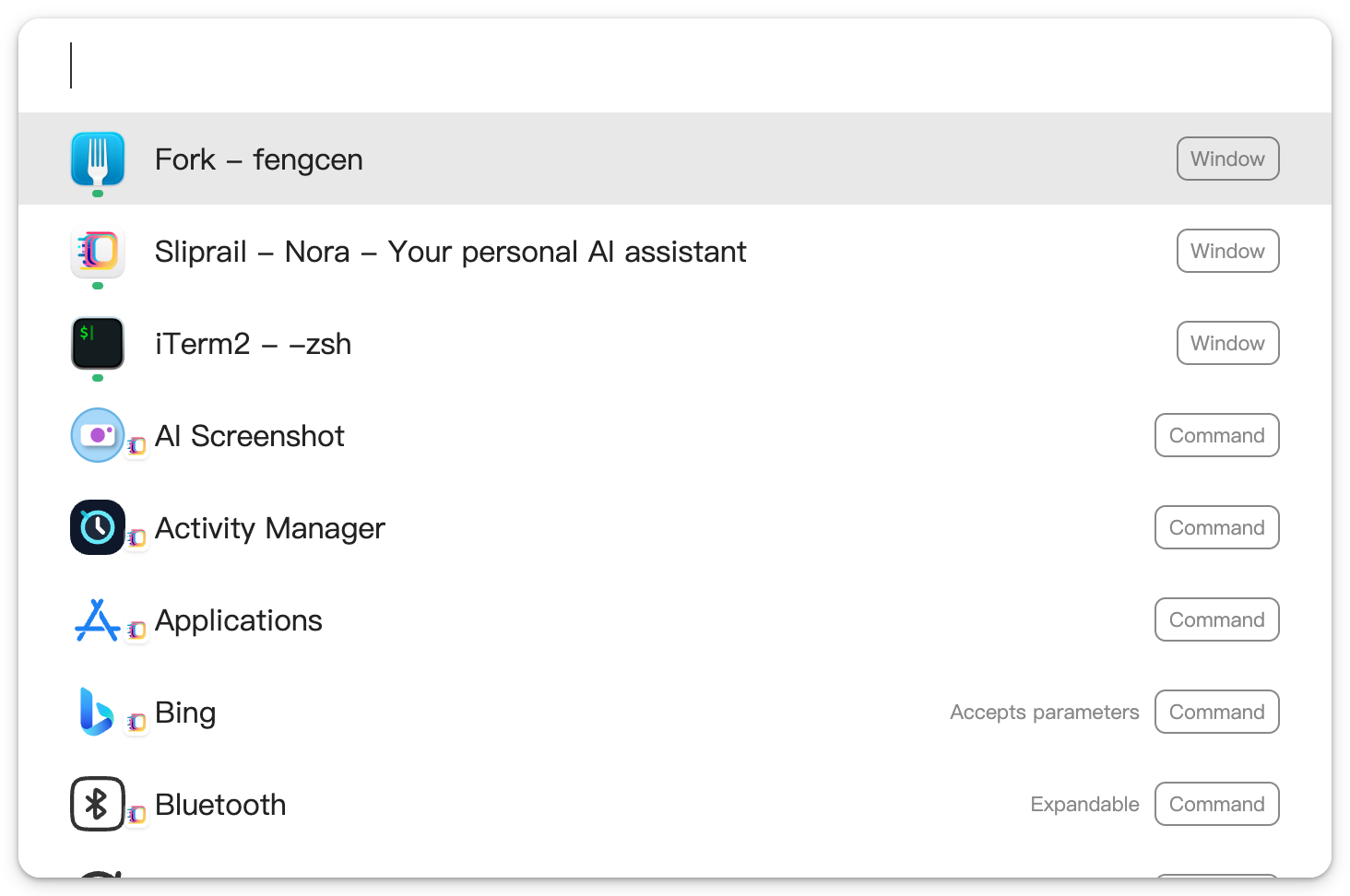Viewport: 1350px width, 896px height.
Task: Click the Sliprail app icon
Action: (x=98, y=251)
